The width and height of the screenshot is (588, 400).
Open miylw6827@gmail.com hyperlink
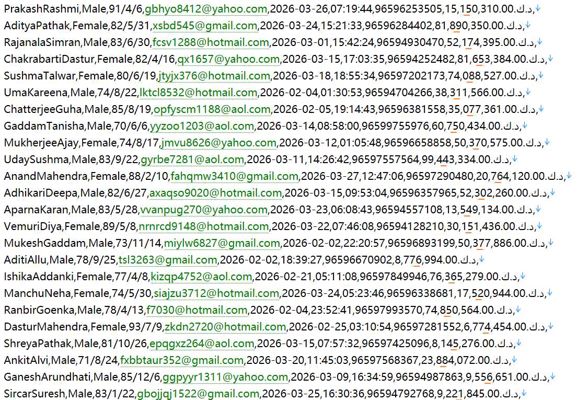click(x=222, y=243)
